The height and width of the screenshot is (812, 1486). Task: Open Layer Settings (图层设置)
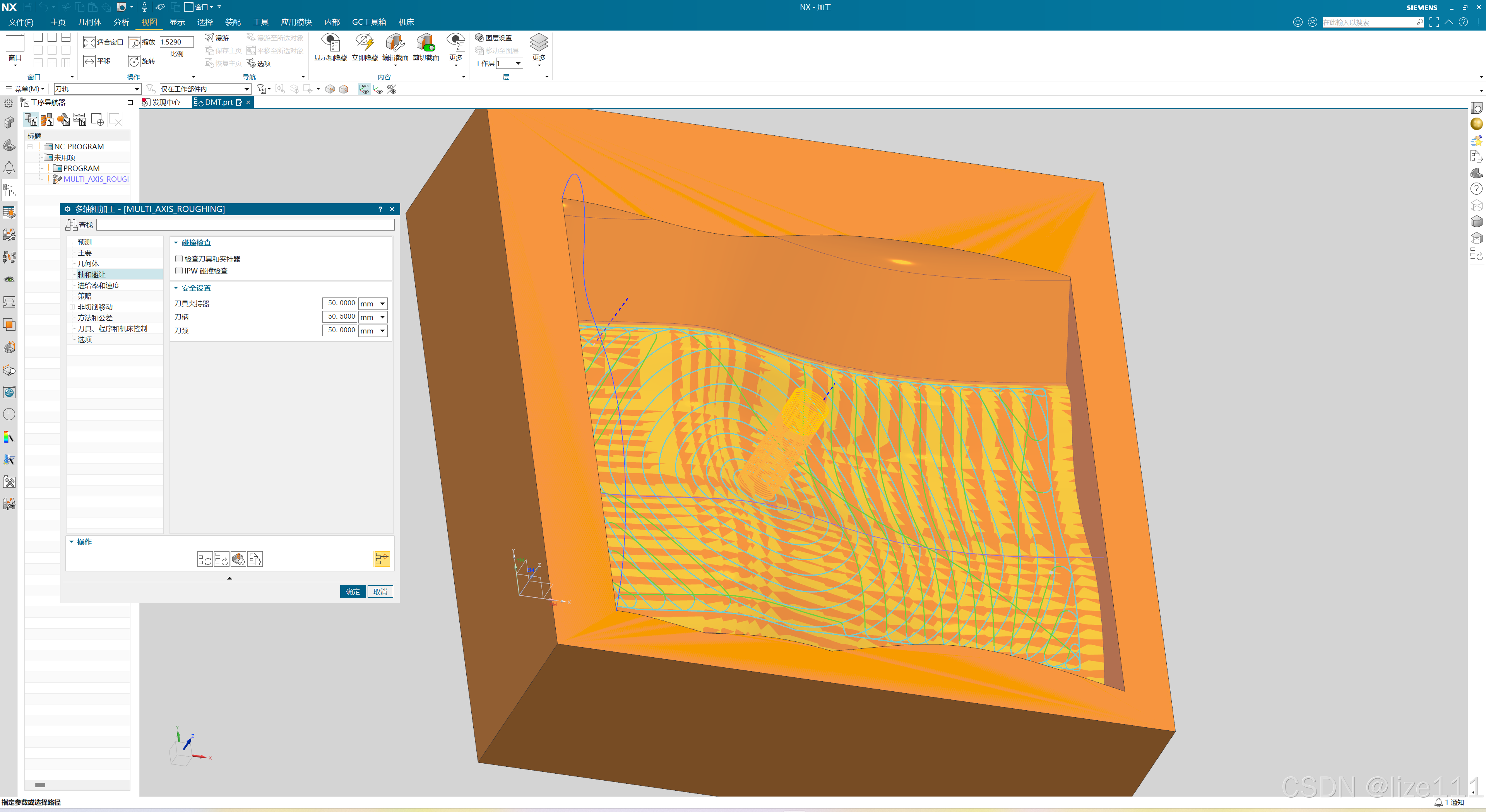coord(493,38)
